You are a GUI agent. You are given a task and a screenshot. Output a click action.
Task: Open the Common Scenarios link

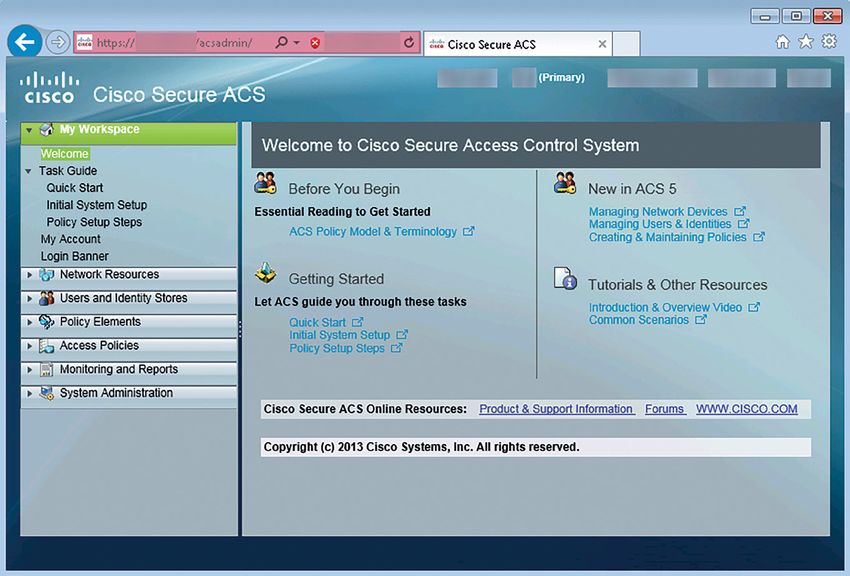[639, 320]
